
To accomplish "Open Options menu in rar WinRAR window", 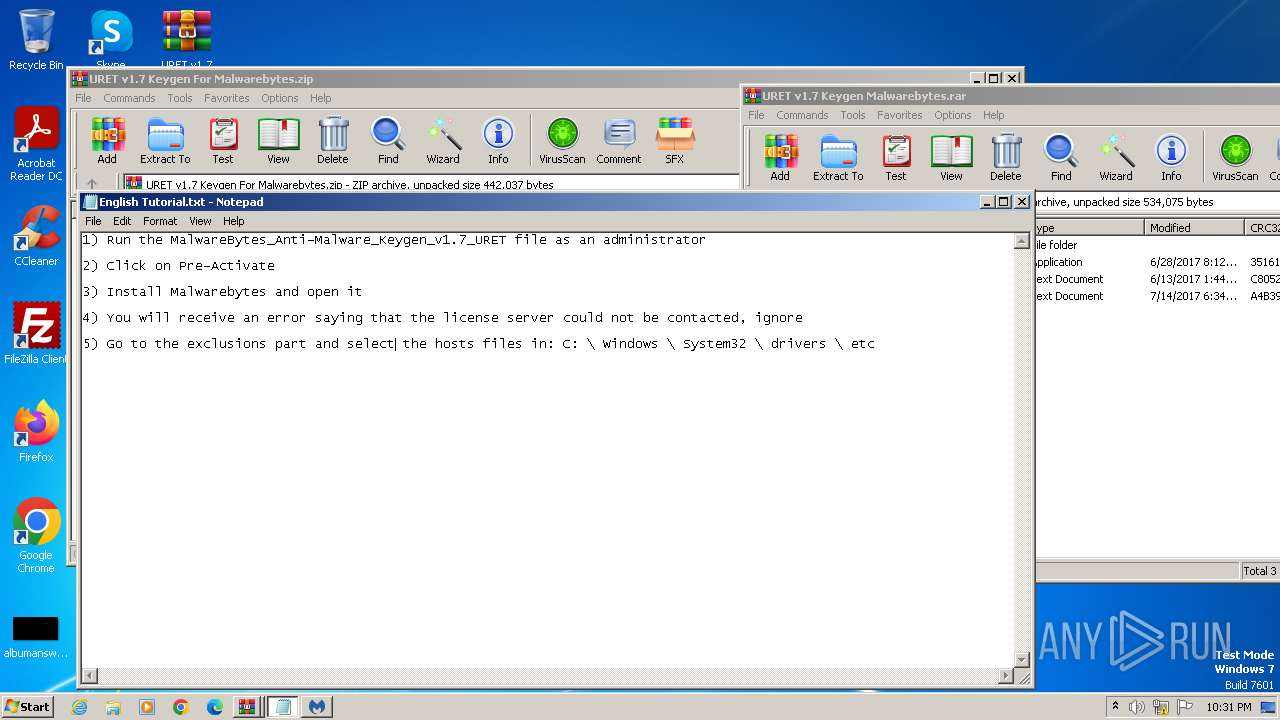I will pyautogui.click(x=953, y=115).
